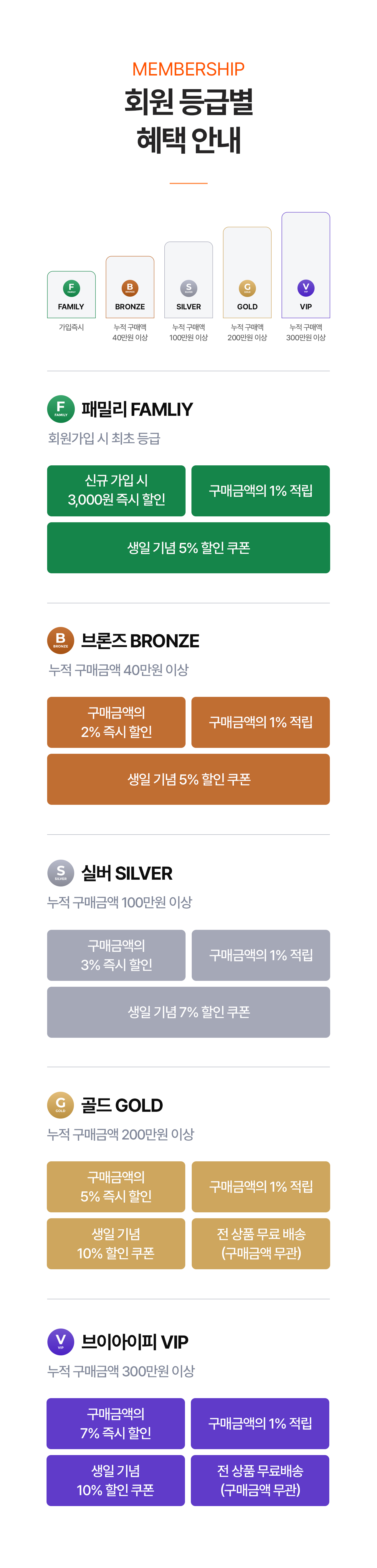377x1568 pixels.
Task: Click the purple VIP badge icon in chart
Action: pos(306,288)
